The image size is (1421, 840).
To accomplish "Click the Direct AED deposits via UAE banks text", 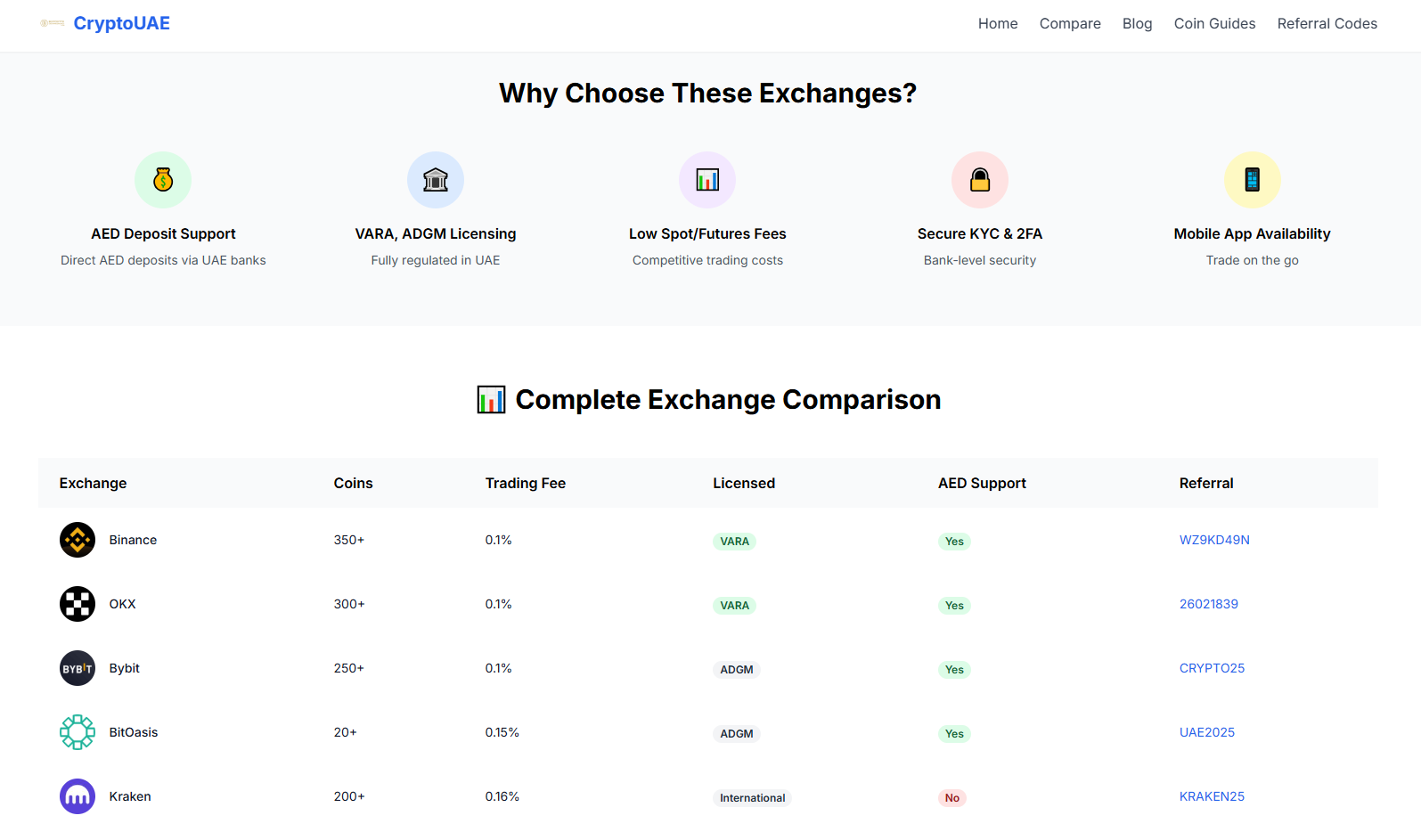I will click(x=163, y=260).
